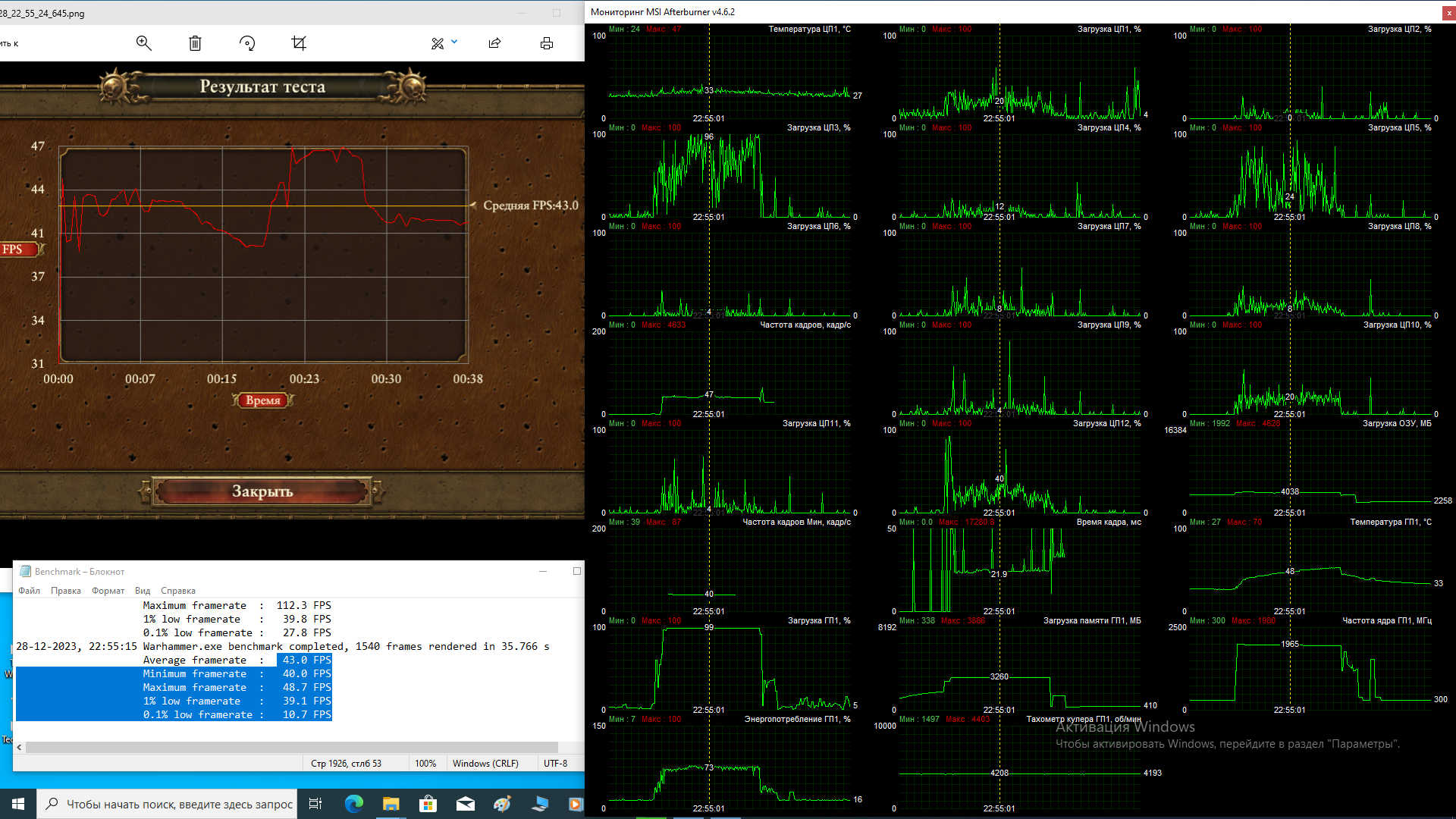The width and height of the screenshot is (1456, 819).
Task: Launch Microsoft Edge from taskbar
Action: pos(354,804)
